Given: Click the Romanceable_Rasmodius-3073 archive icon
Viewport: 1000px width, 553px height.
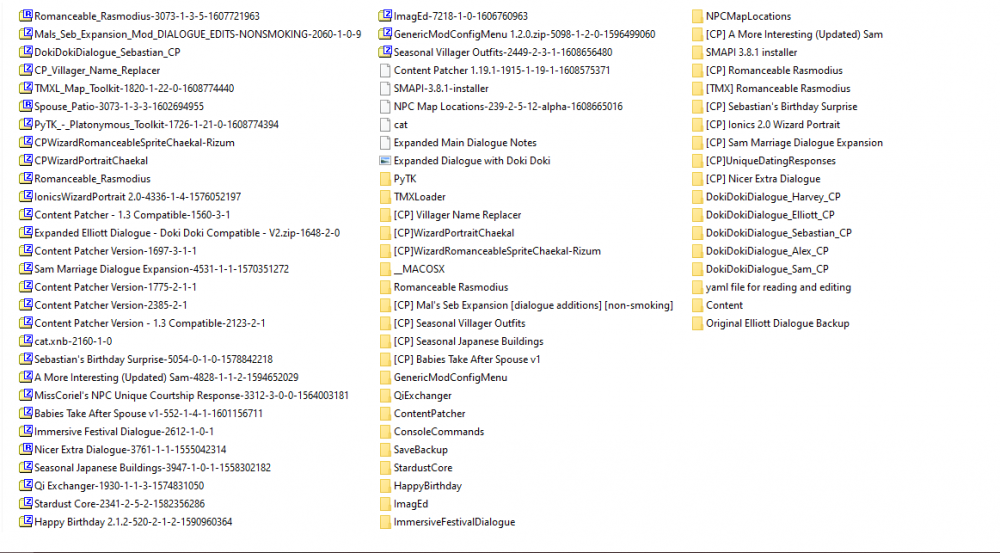Looking at the screenshot, I should 26,16.
